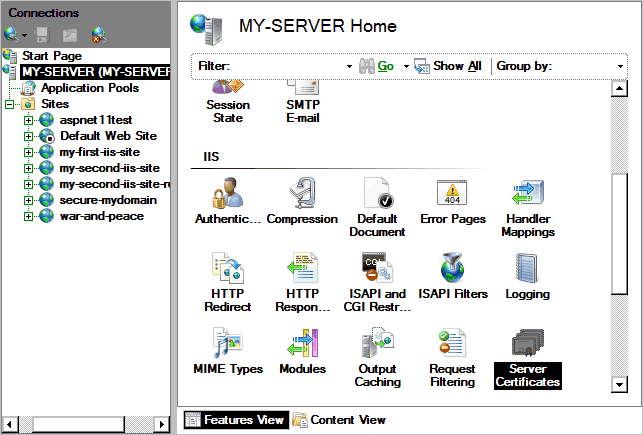643x435 pixels.
Task: Expand the secure-mydomain site node
Action: click(x=28, y=200)
